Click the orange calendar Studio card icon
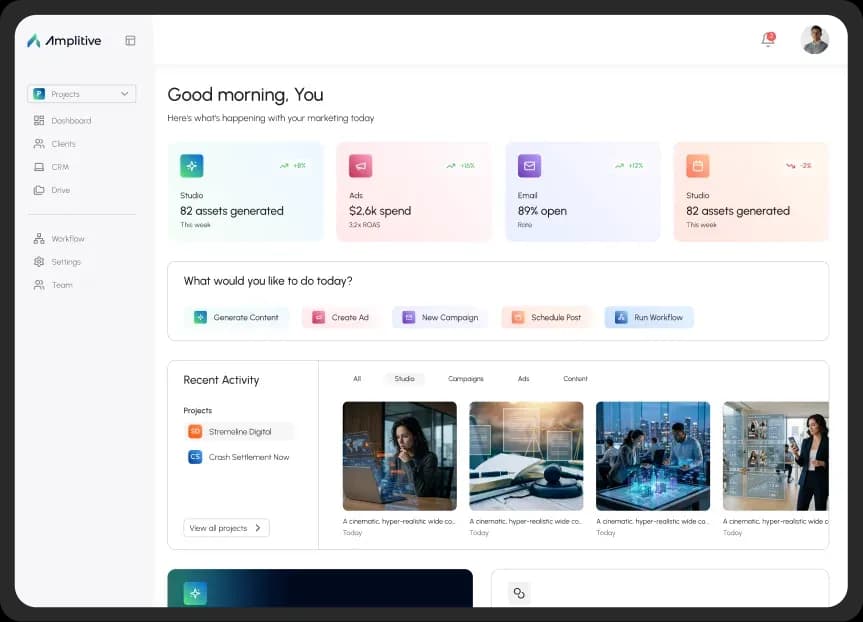Viewport: 863px width, 622px height. (698, 166)
